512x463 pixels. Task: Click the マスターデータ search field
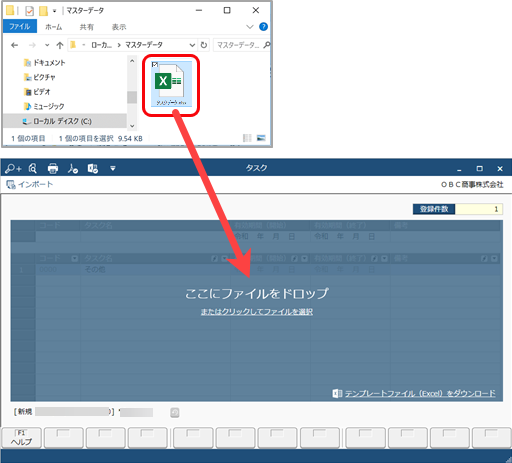(241, 45)
